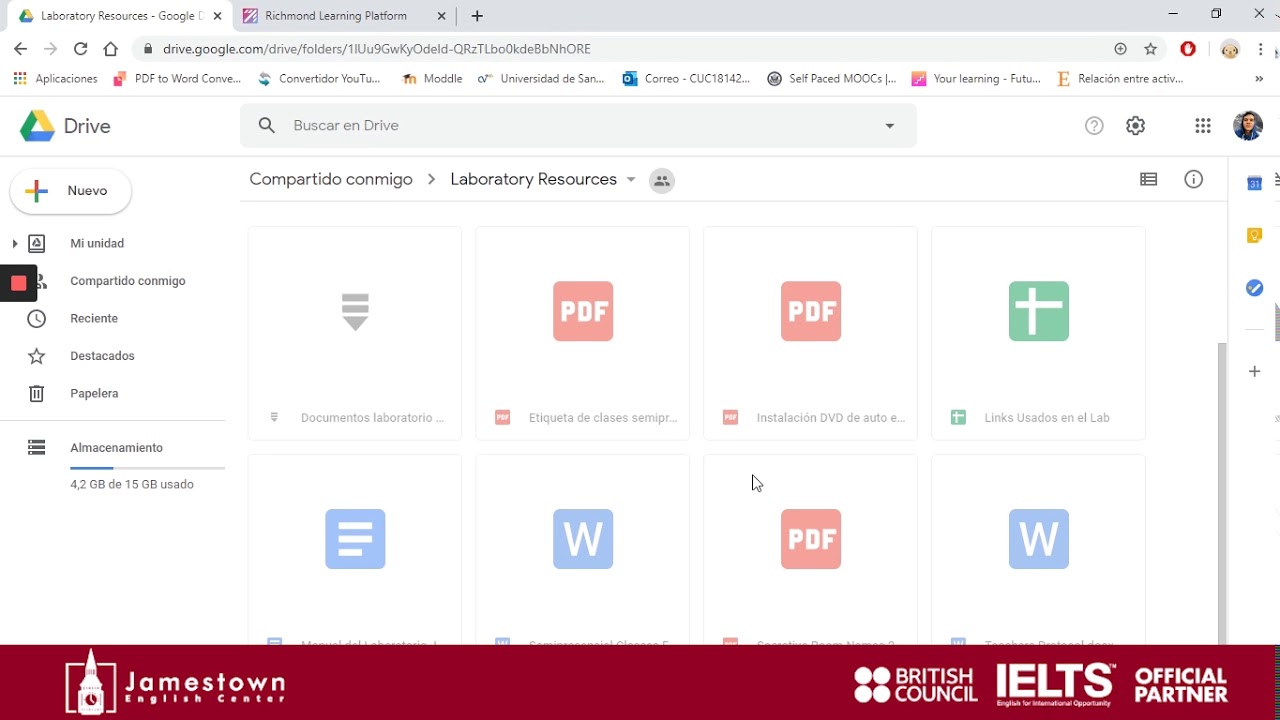Open the Chrome menu three dots
The width and height of the screenshot is (1280, 720).
click(1261, 49)
